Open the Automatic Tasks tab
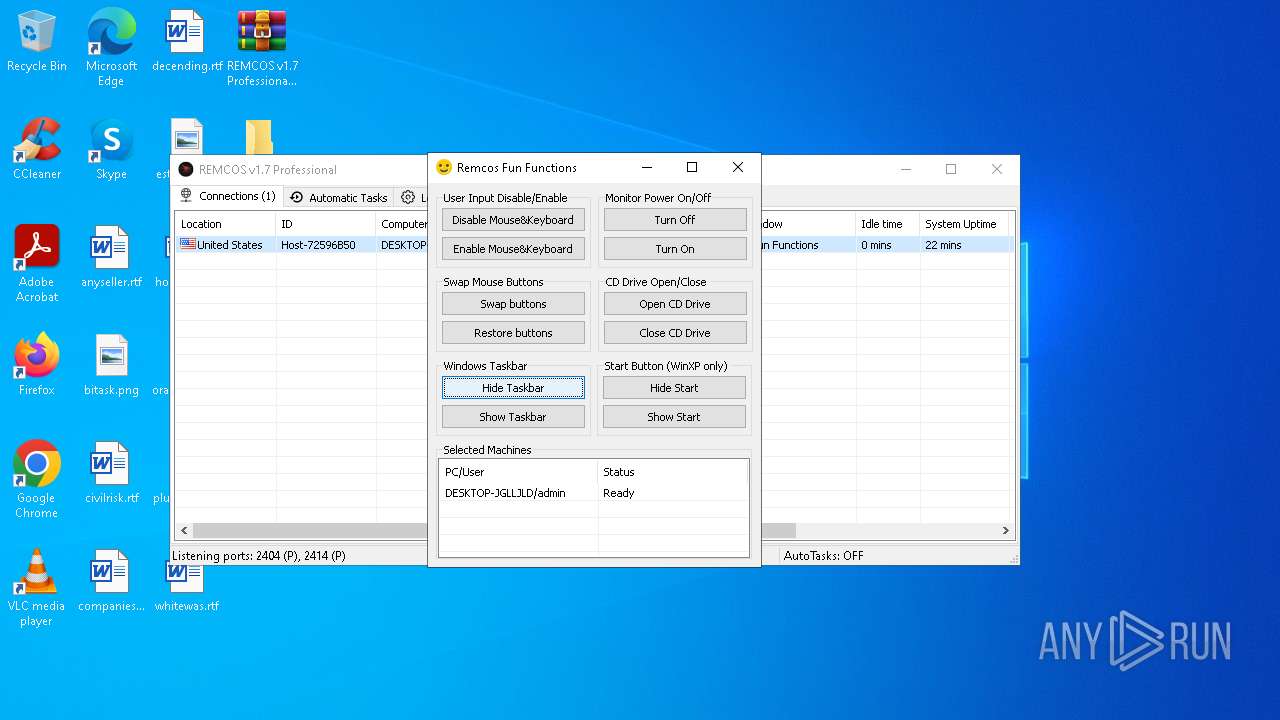The image size is (1280, 720). point(339,197)
